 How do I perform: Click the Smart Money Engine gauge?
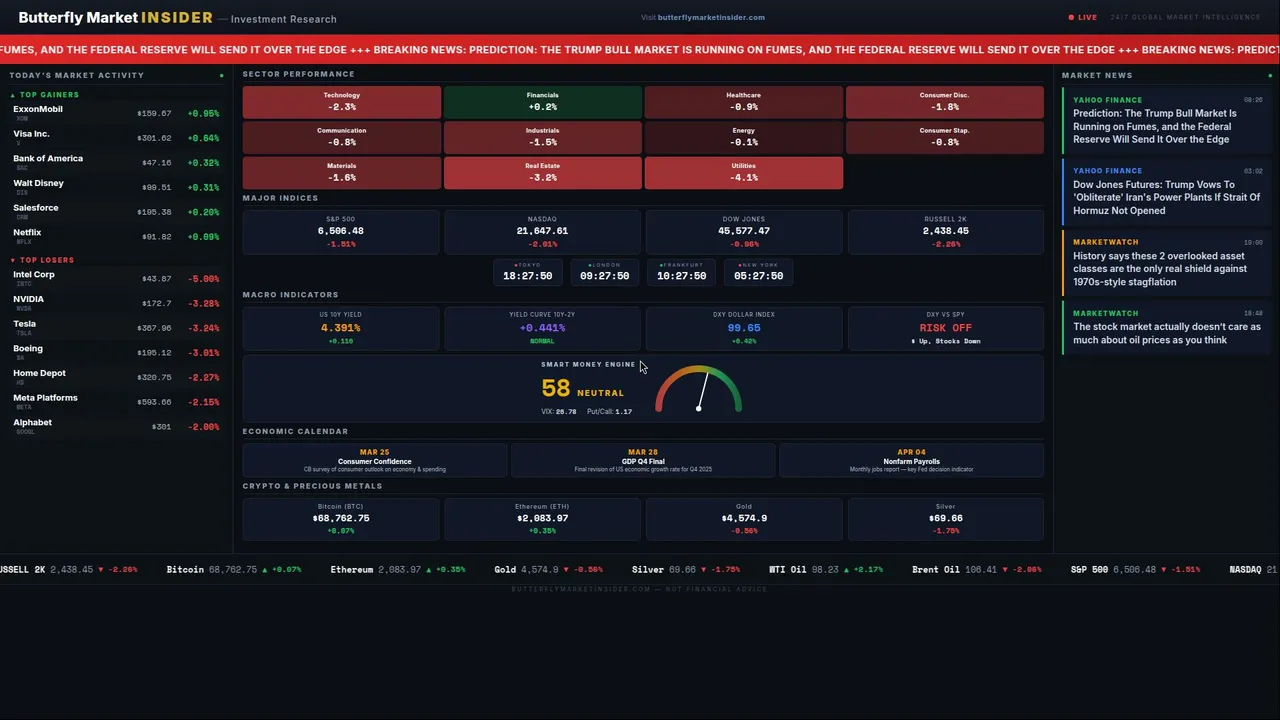698,389
